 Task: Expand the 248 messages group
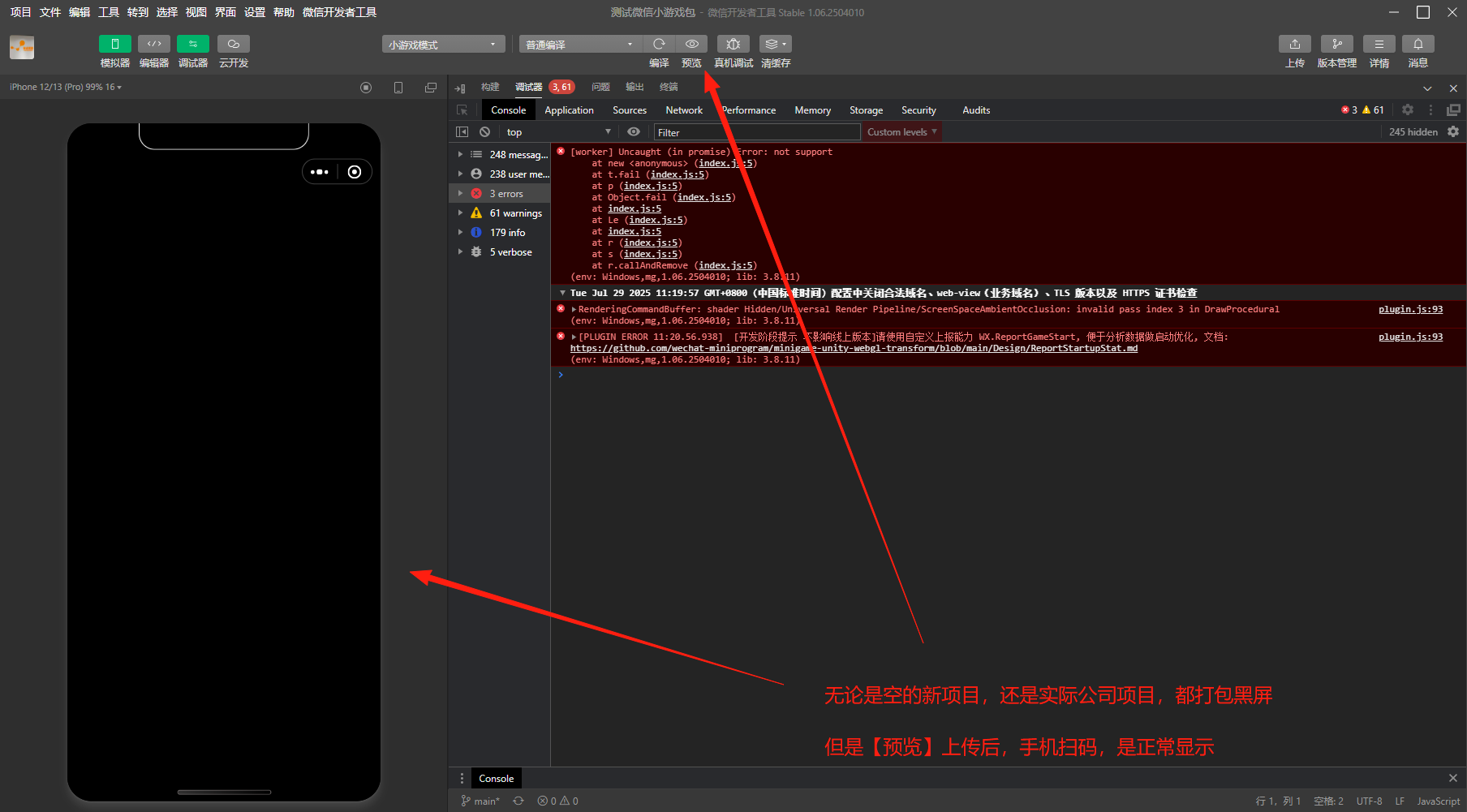coord(500,155)
